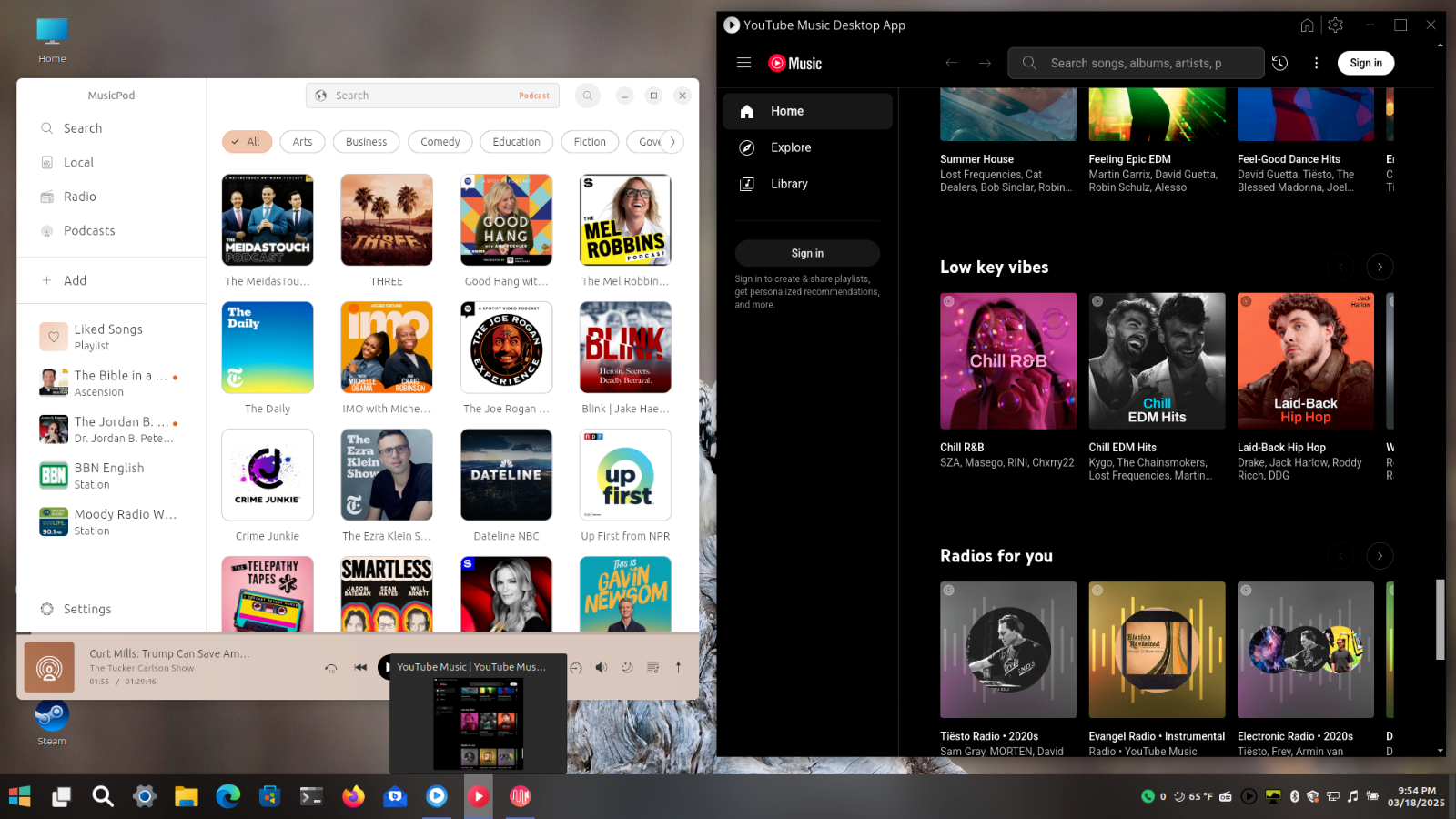
Task: Select the Comedy genre chip
Action: (x=440, y=142)
